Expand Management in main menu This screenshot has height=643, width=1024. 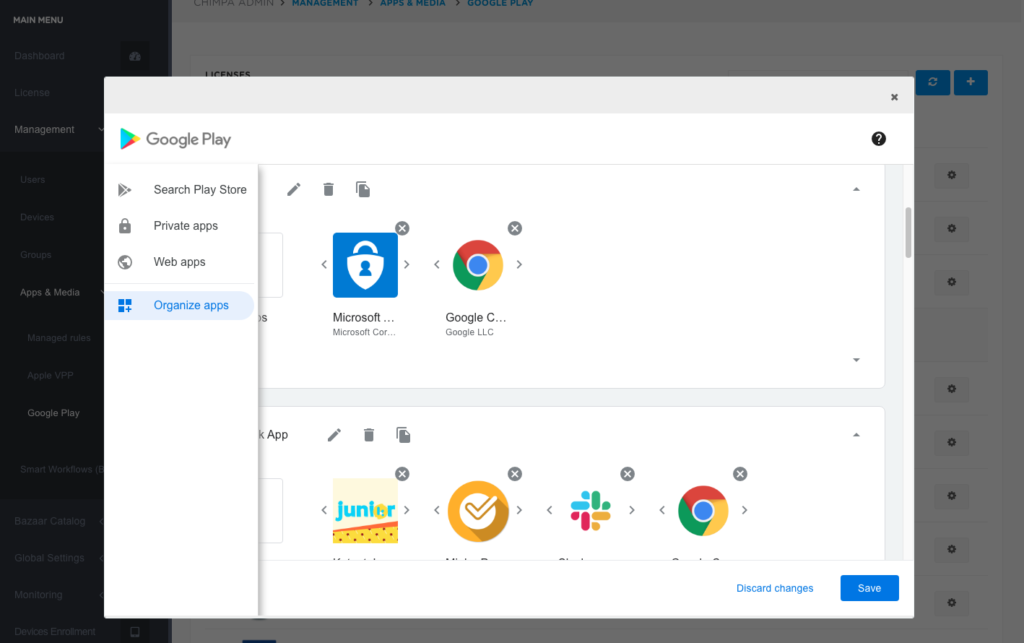44,129
